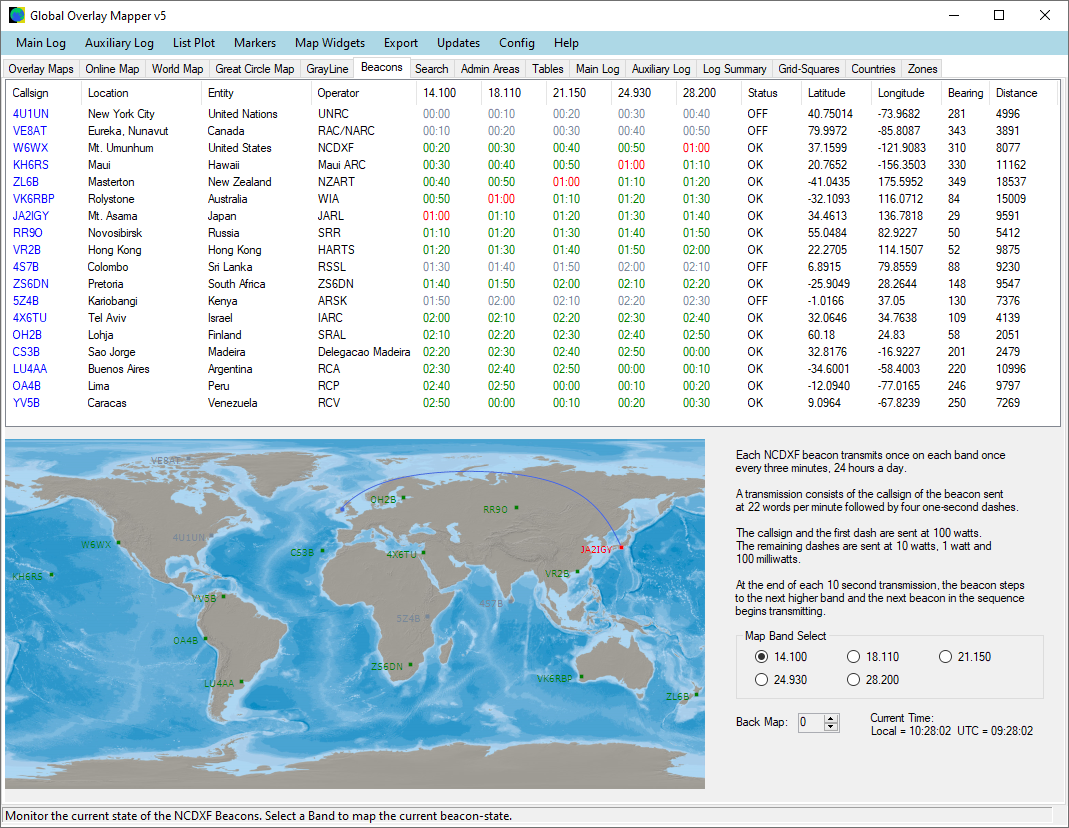1069x828 pixels.
Task: Switch to the Zones tab
Action: [922, 69]
